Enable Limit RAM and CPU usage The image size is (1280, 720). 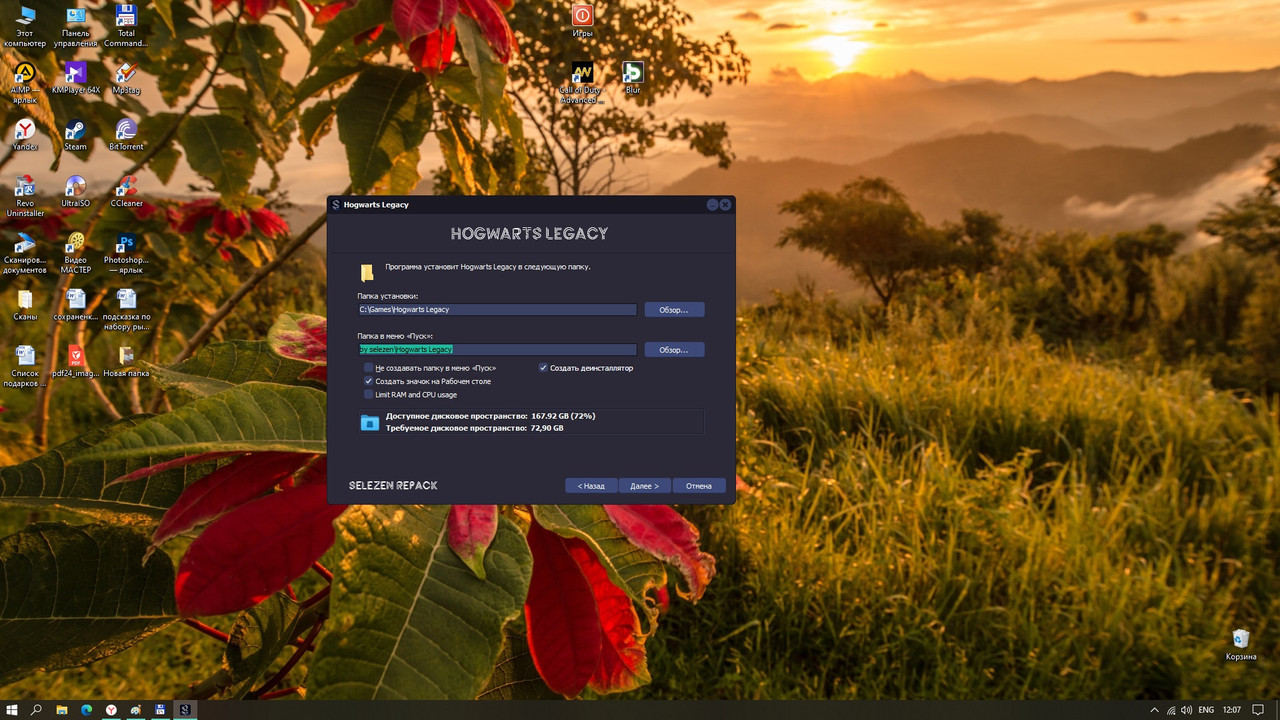[x=369, y=394]
